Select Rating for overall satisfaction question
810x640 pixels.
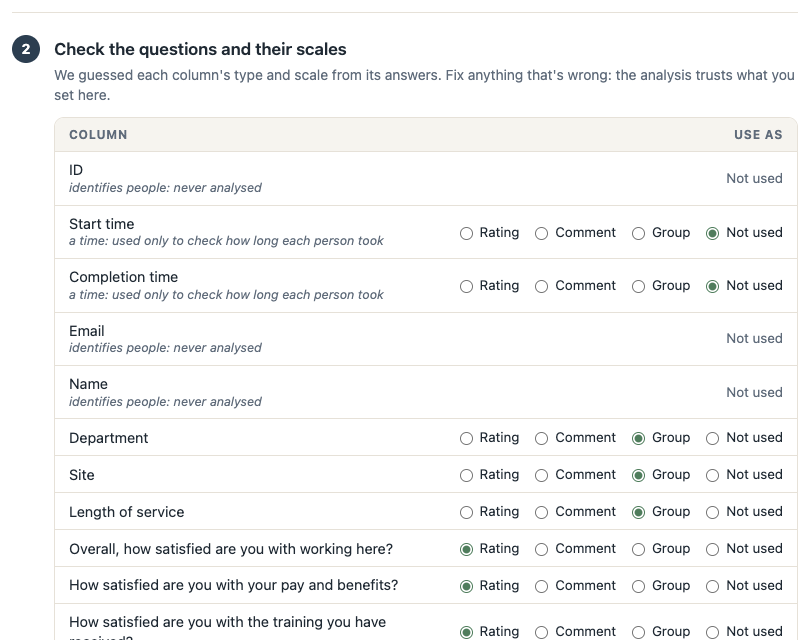tap(466, 550)
